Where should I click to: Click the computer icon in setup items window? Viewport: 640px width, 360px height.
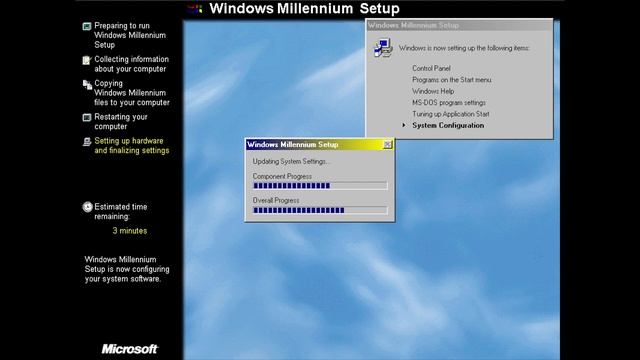[x=383, y=48]
